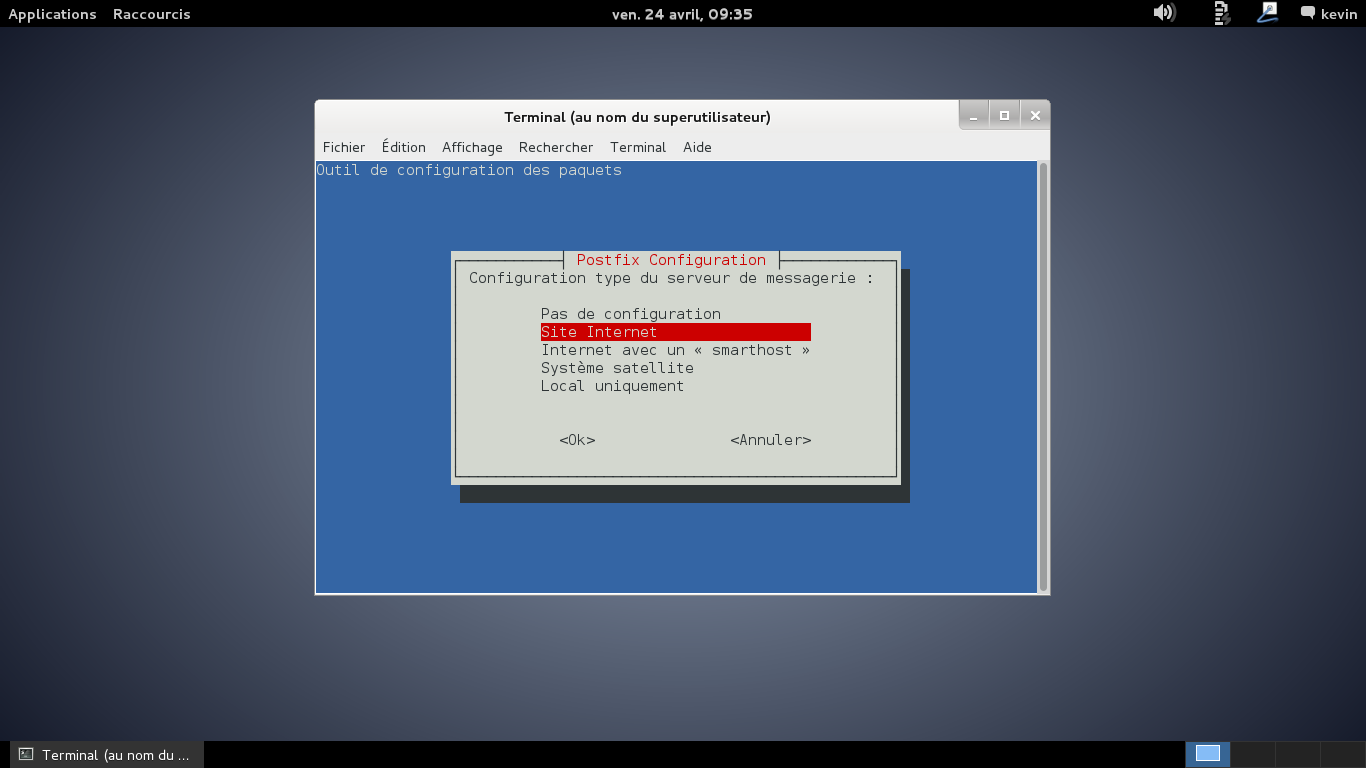This screenshot has width=1366, height=768.
Task: Open the volume control icon
Action: click(x=1164, y=13)
